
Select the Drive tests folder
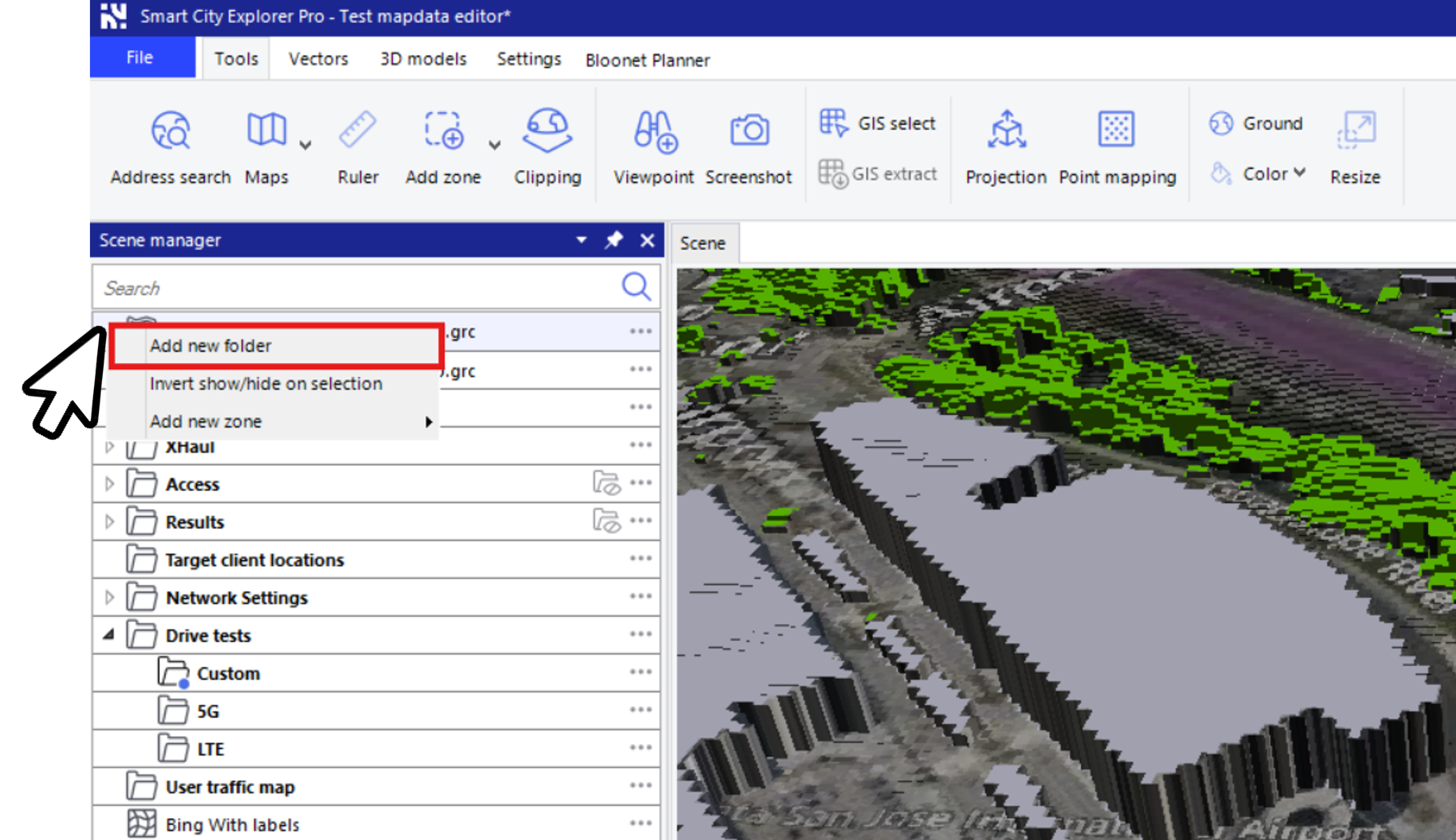tap(376, 635)
